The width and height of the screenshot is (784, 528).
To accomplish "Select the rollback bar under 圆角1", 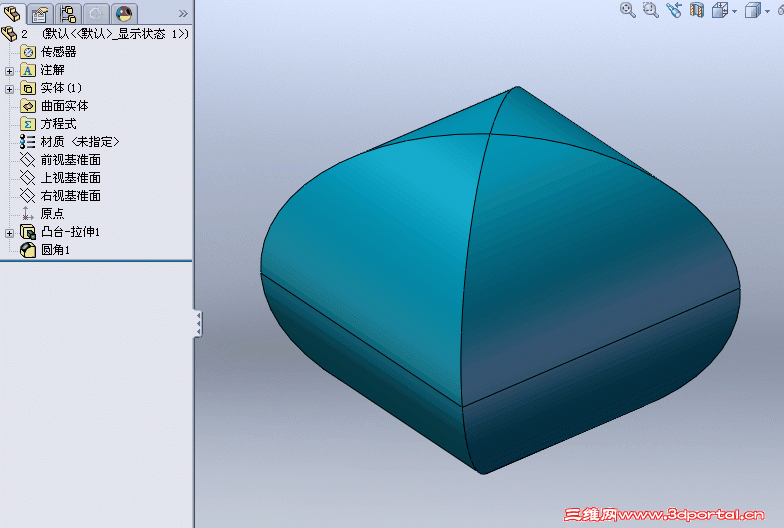I will [96, 260].
